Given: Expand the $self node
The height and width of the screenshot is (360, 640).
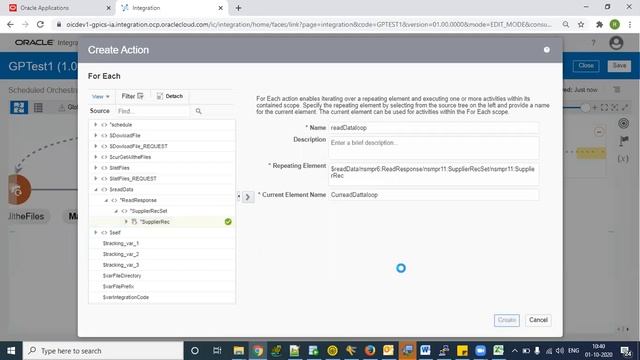Looking at the screenshot, I should click(96, 233).
